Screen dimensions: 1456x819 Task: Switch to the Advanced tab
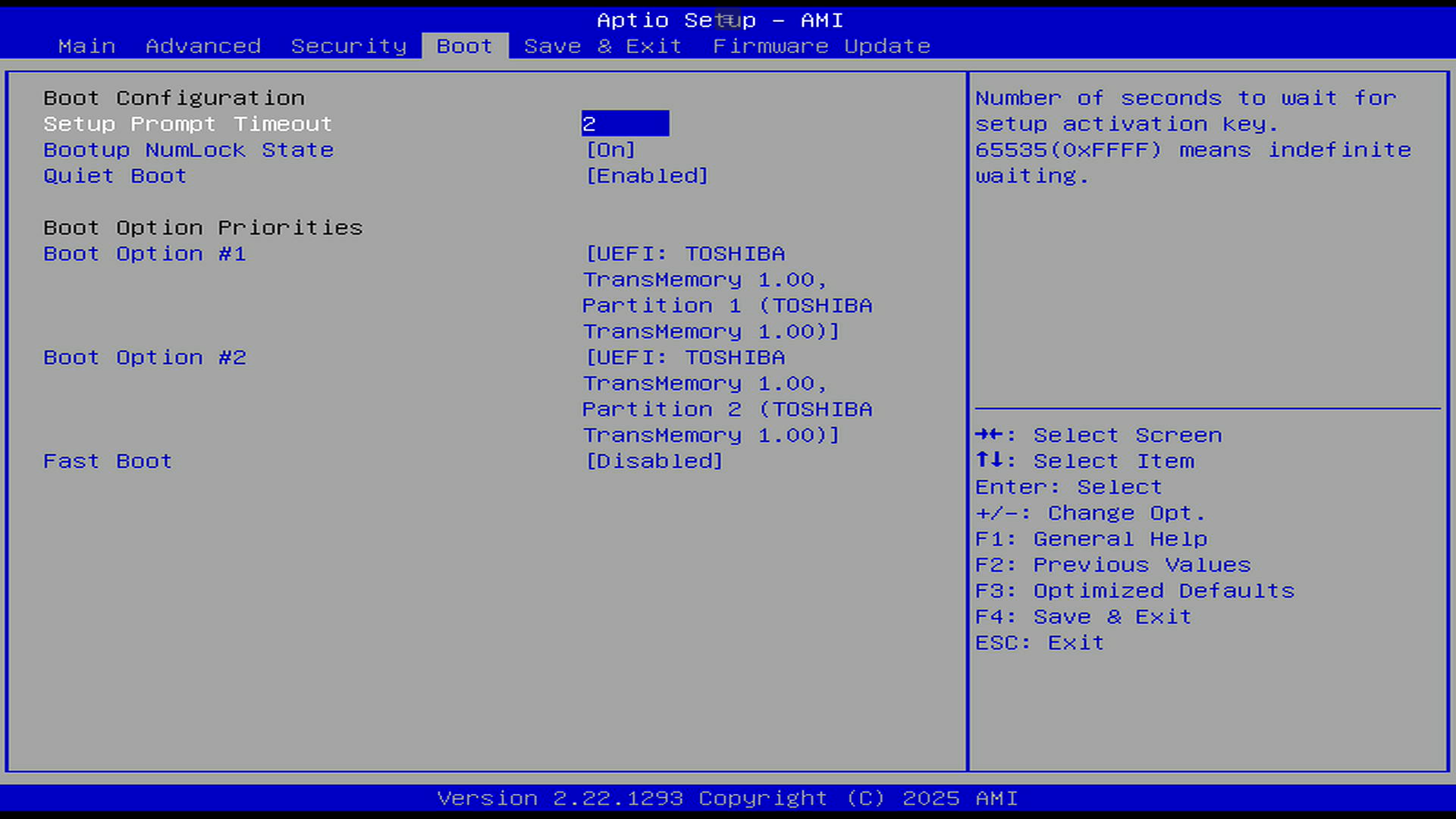pyautogui.click(x=203, y=46)
